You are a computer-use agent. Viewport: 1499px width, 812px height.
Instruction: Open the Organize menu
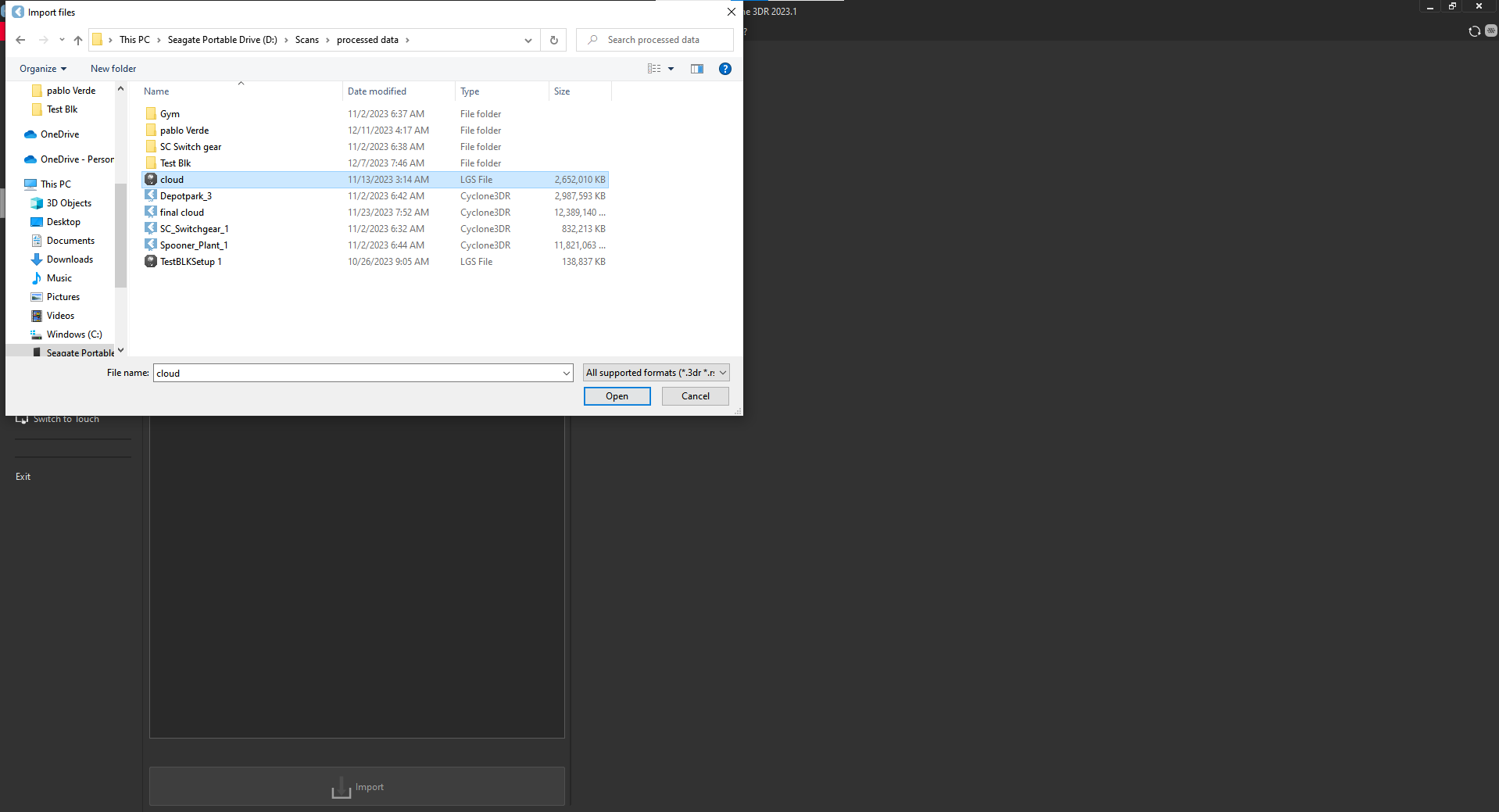43,69
